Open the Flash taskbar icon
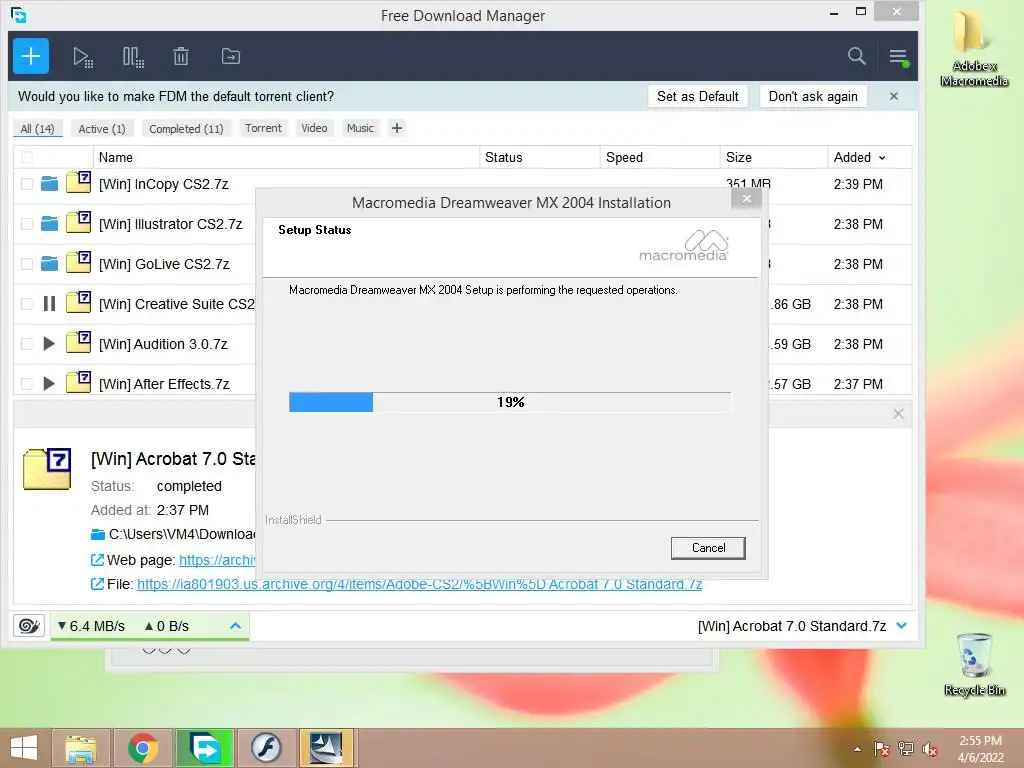This screenshot has height=768, width=1024. pos(266,748)
